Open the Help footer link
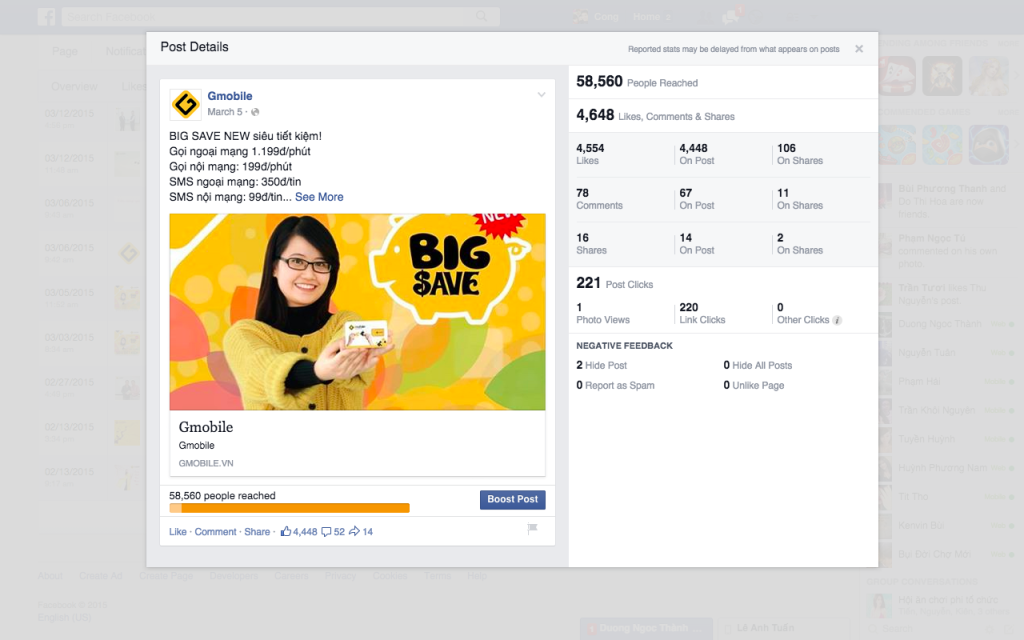The height and width of the screenshot is (640, 1024). 477,576
